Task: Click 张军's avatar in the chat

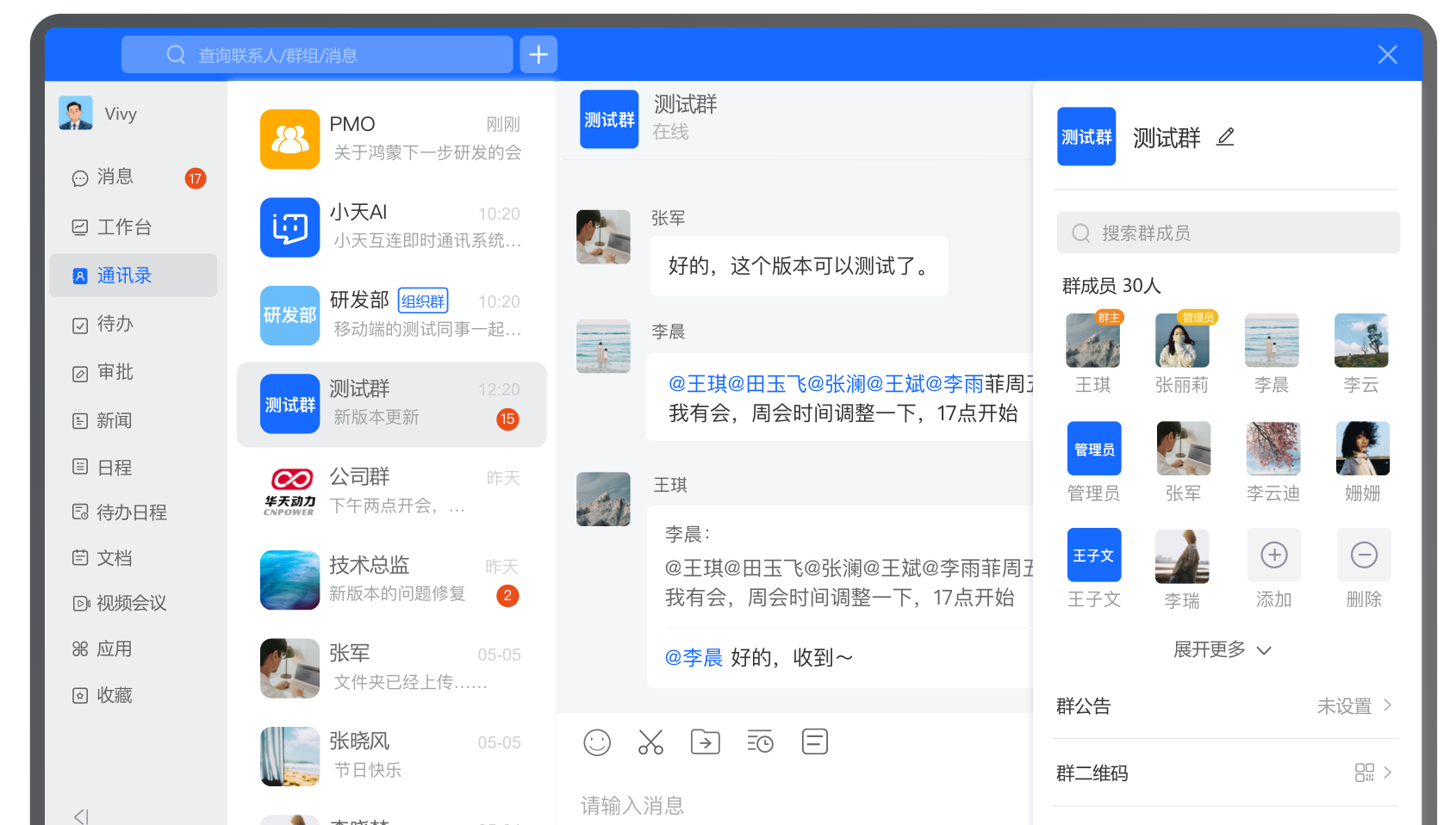Action: point(603,236)
